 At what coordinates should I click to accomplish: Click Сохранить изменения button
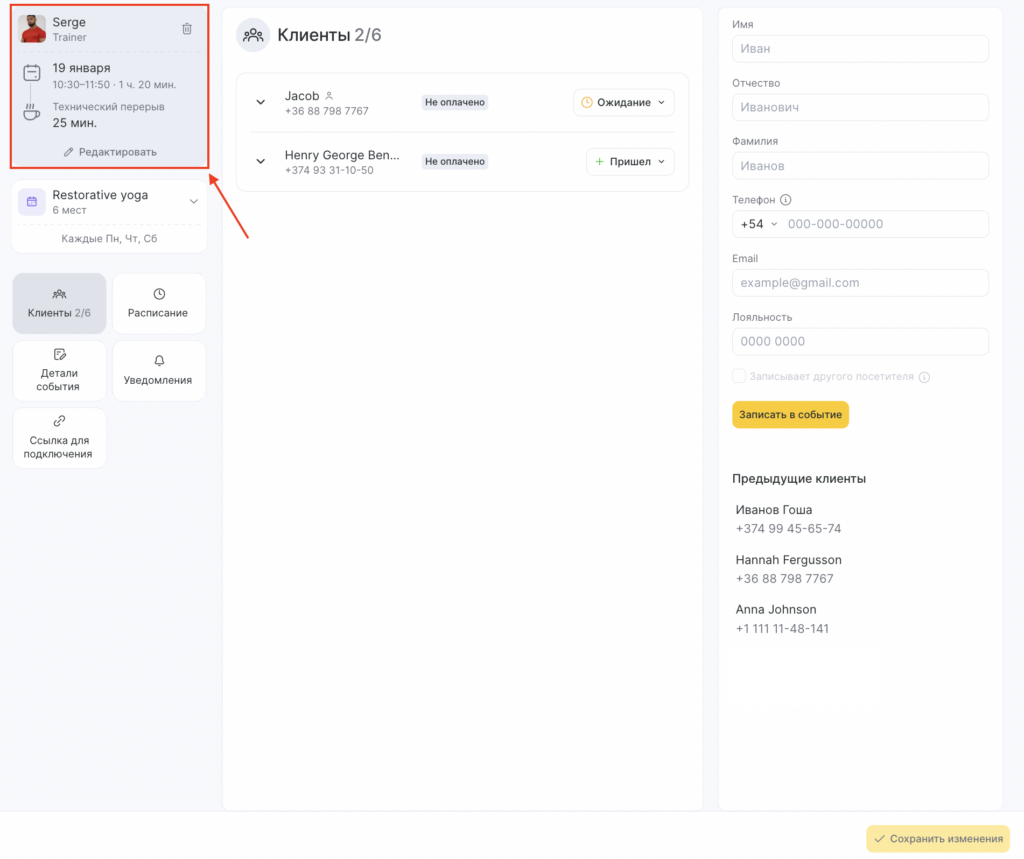(937, 838)
